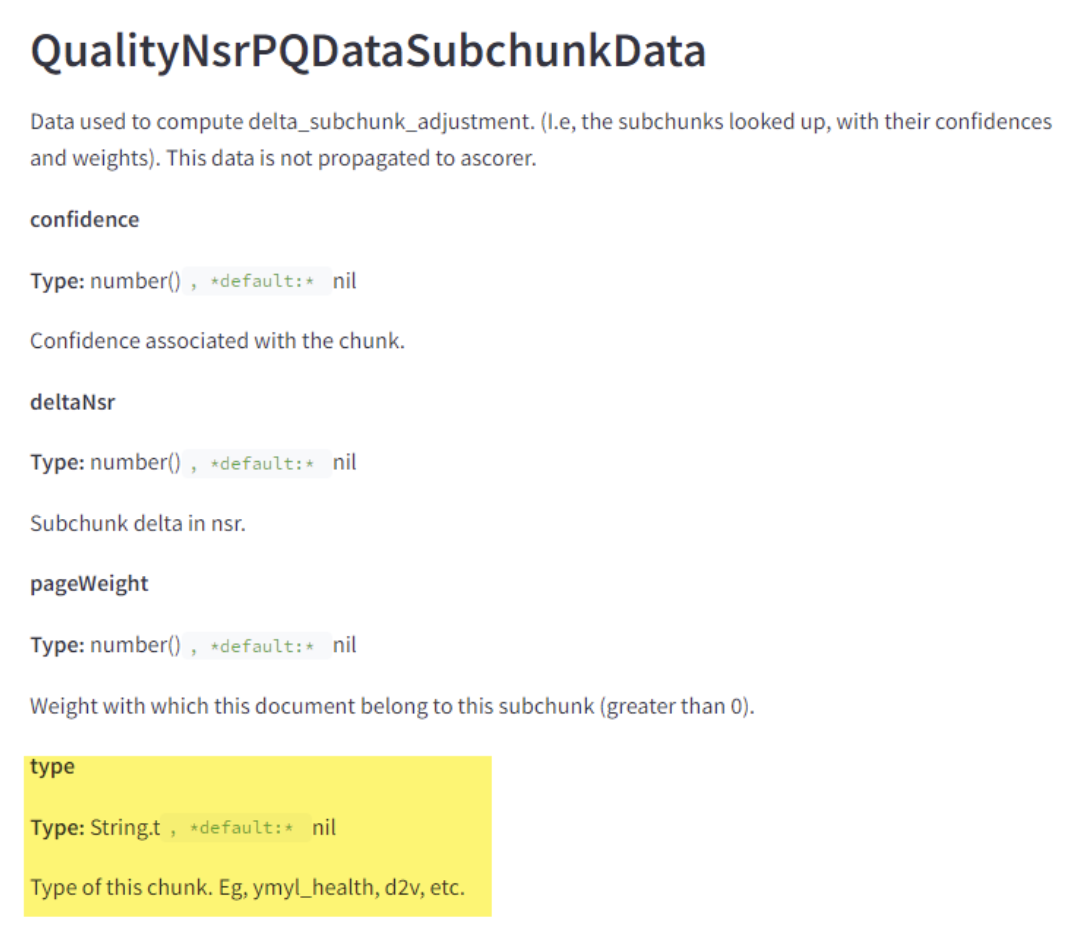Click the default code tag under pageWeight
Screen dimensions: 1066x944
(x=257, y=645)
